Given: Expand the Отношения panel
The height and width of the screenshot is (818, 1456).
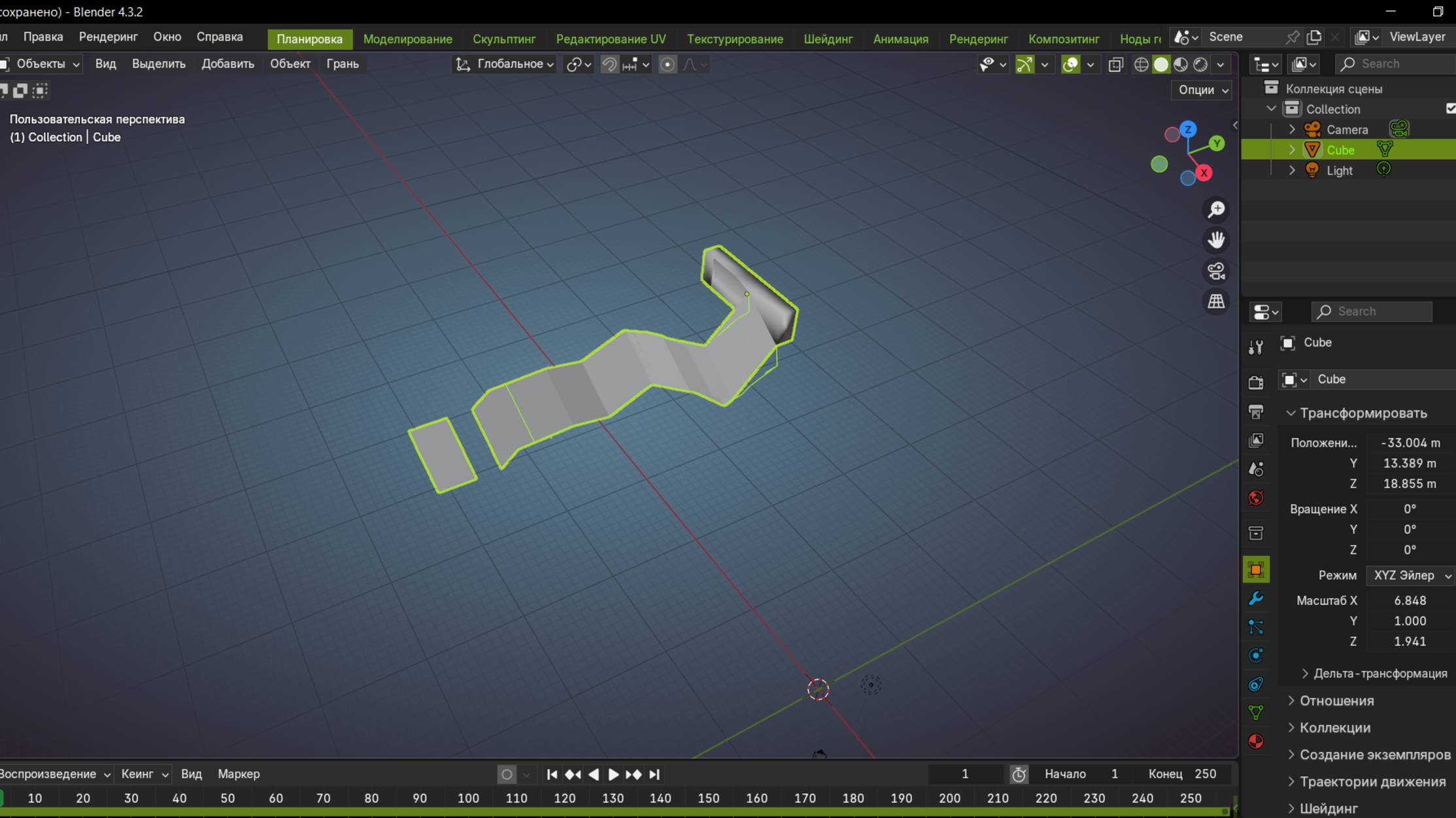Looking at the screenshot, I should tap(1336, 700).
